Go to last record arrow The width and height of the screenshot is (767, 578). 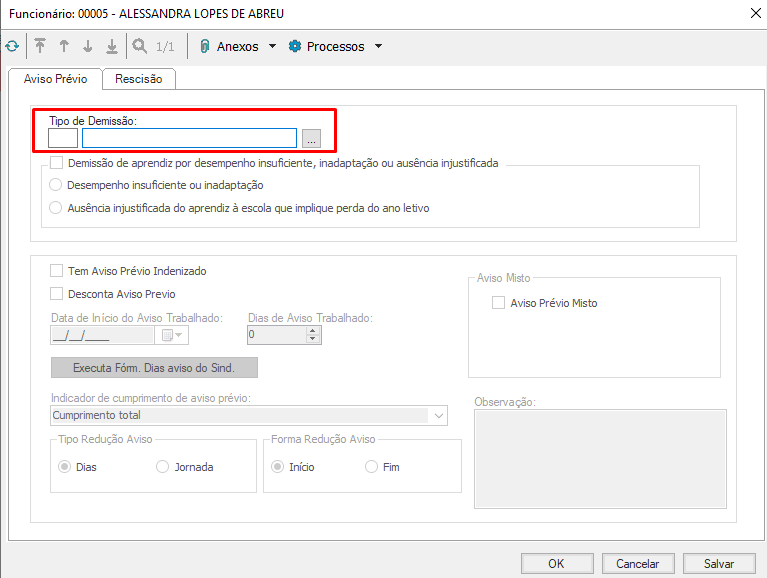pos(112,46)
